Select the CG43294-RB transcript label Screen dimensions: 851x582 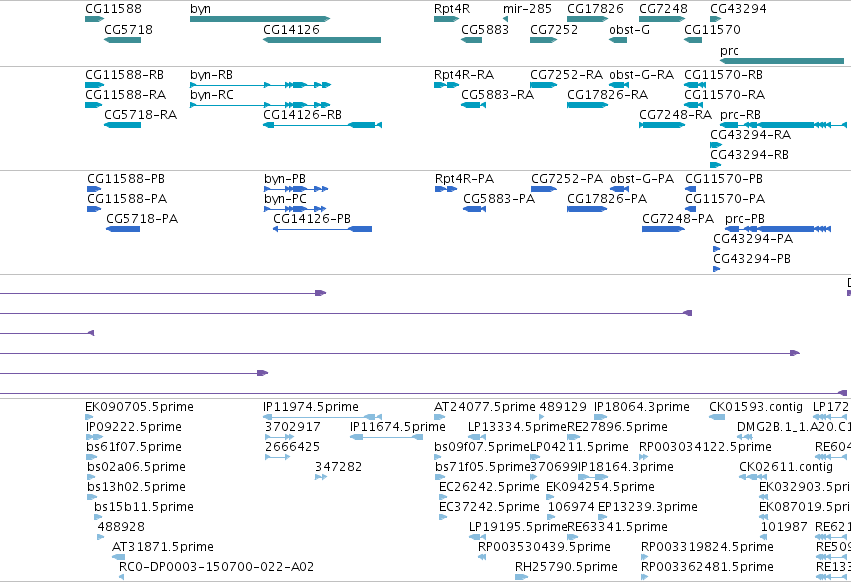point(749,155)
